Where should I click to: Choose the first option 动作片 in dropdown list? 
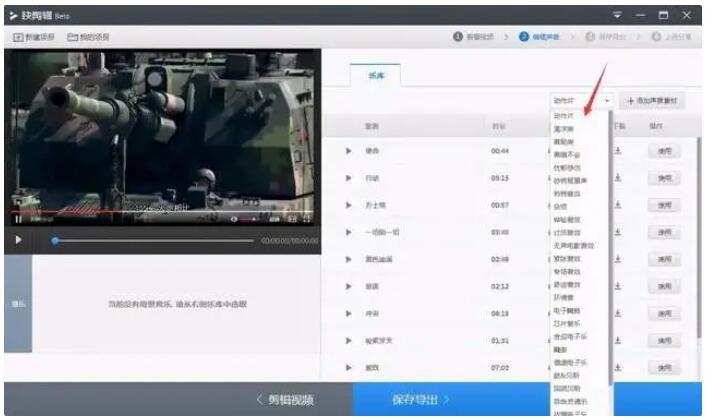coord(563,116)
